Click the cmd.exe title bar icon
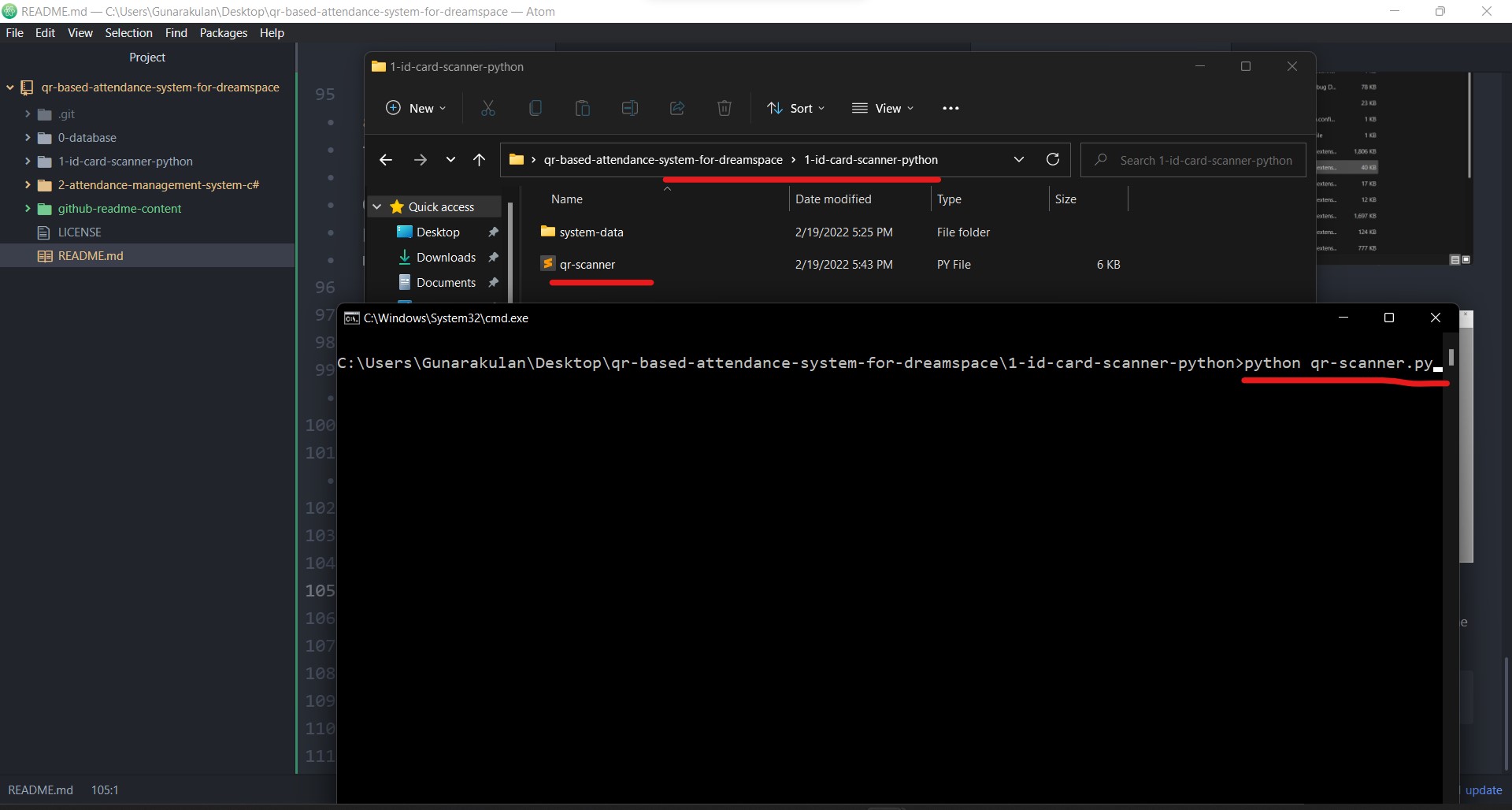1512x810 pixels. [x=351, y=318]
